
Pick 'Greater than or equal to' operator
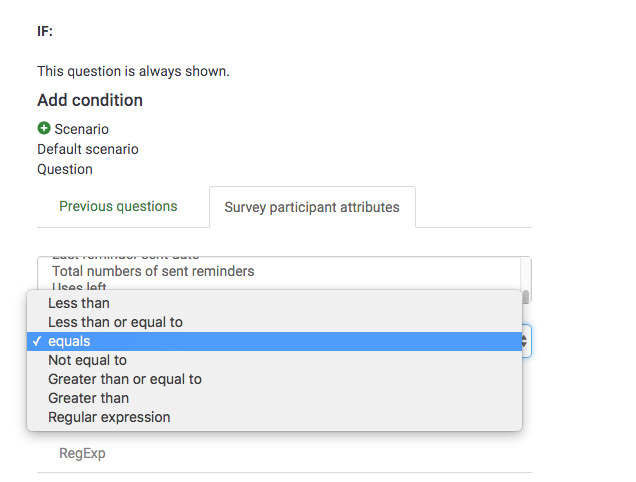(x=125, y=379)
